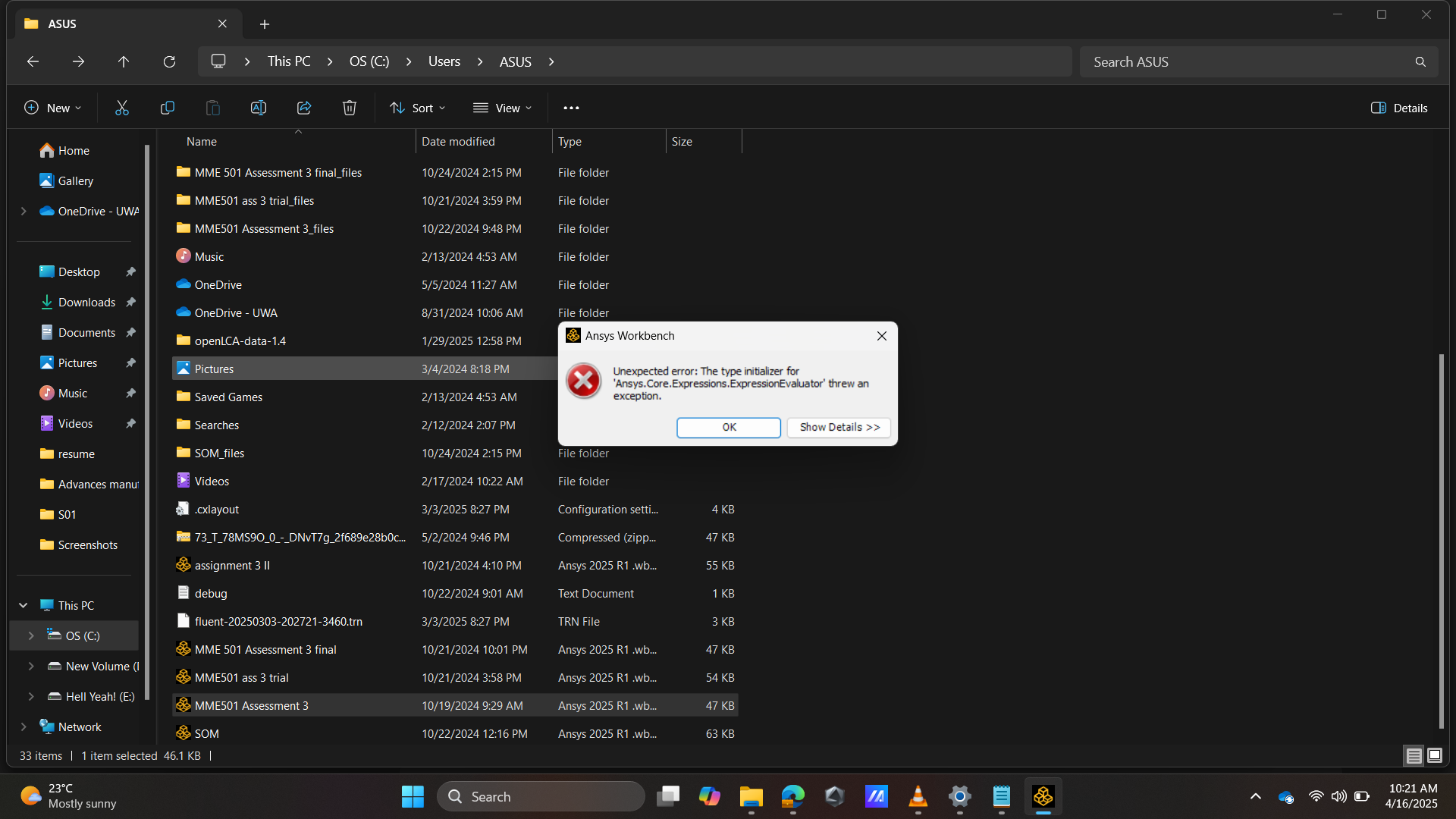Open Home in navigation pane

(x=74, y=150)
